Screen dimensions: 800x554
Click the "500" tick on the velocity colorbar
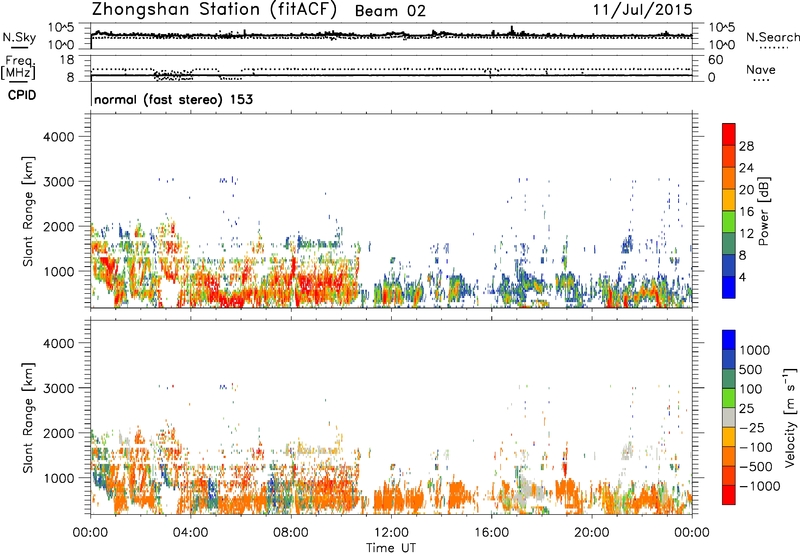point(750,369)
